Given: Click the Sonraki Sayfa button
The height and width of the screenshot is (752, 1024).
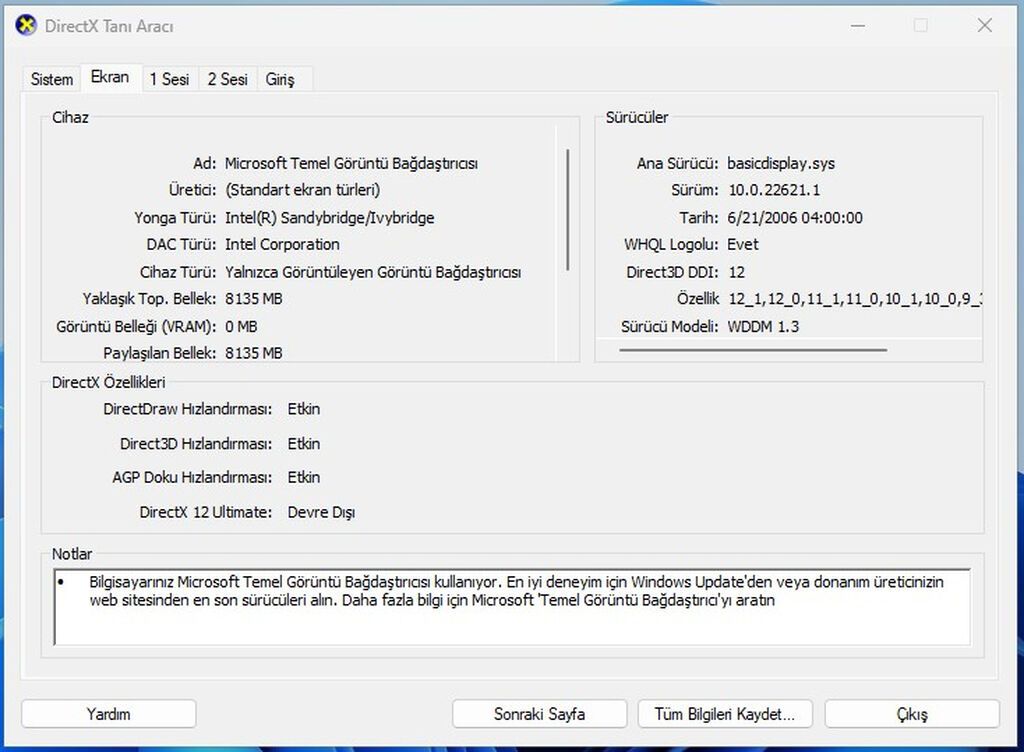Looking at the screenshot, I should [539, 713].
